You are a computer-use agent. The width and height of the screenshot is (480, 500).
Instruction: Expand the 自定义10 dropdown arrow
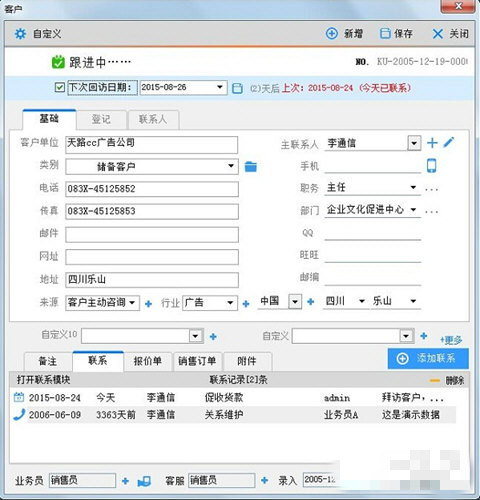pyautogui.click(x=196, y=336)
